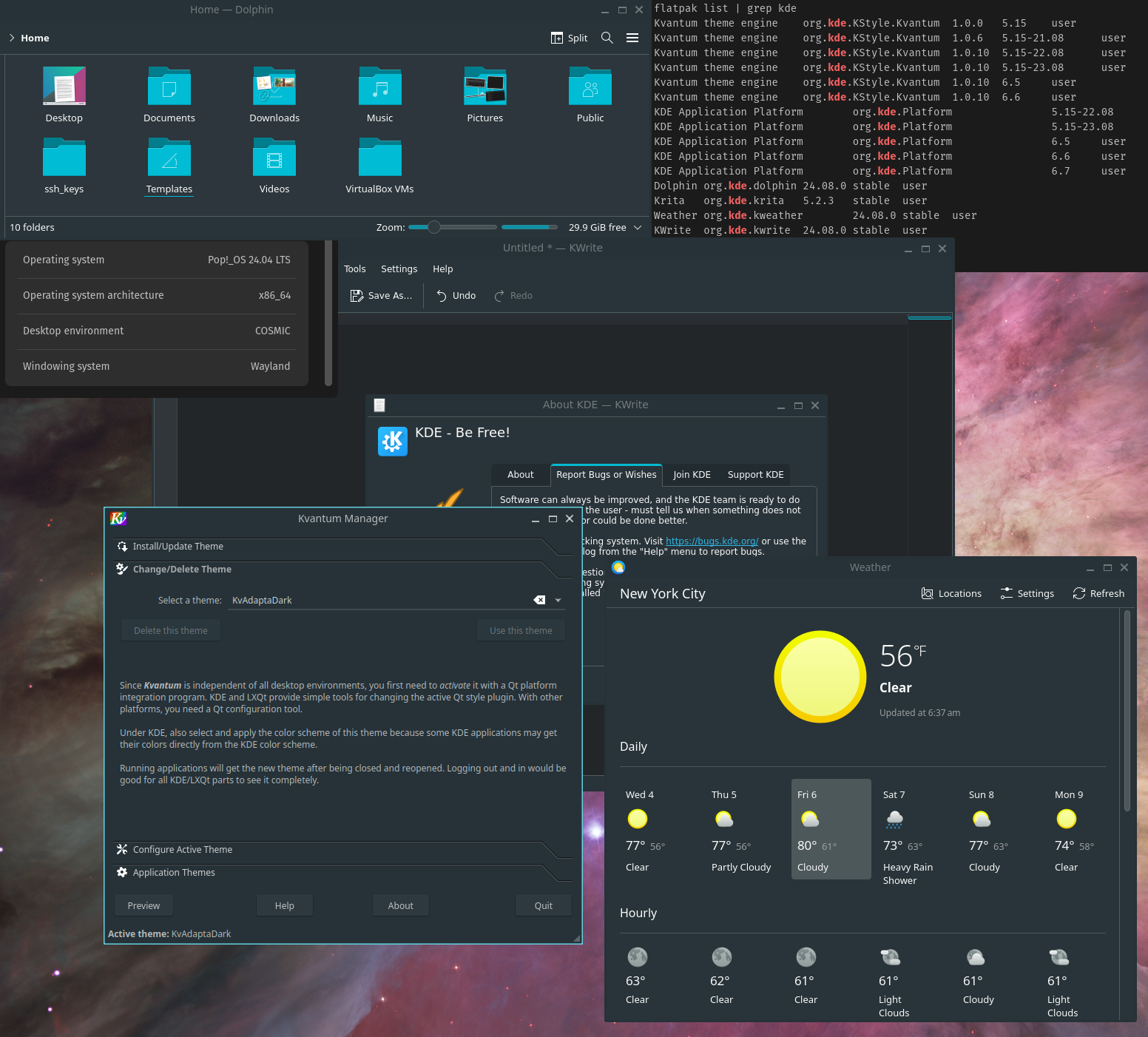The image size is (1148, 1037).
Task: Click Save As in KWrite toolbar
Action: point(381,296)
